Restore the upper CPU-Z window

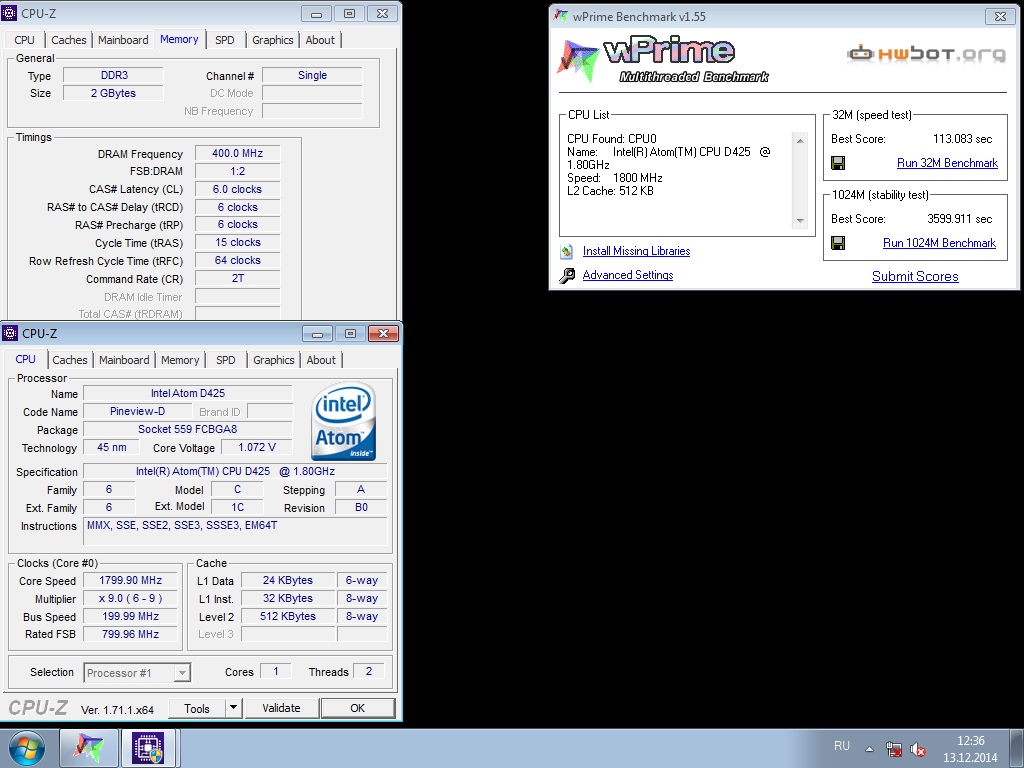[349, 13]
